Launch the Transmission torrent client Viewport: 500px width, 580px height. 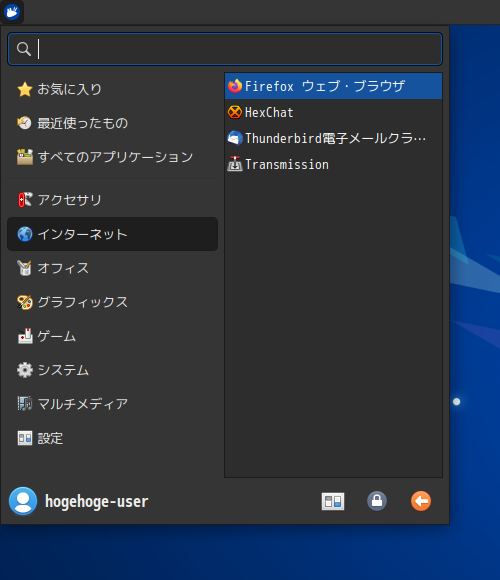[333, 164]
